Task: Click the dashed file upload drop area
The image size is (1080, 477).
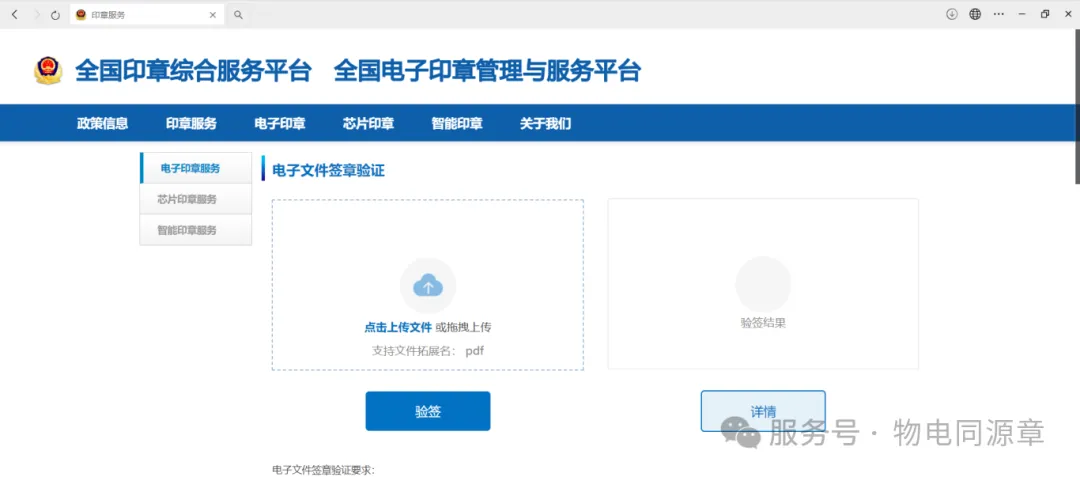Action: [428, 285]
